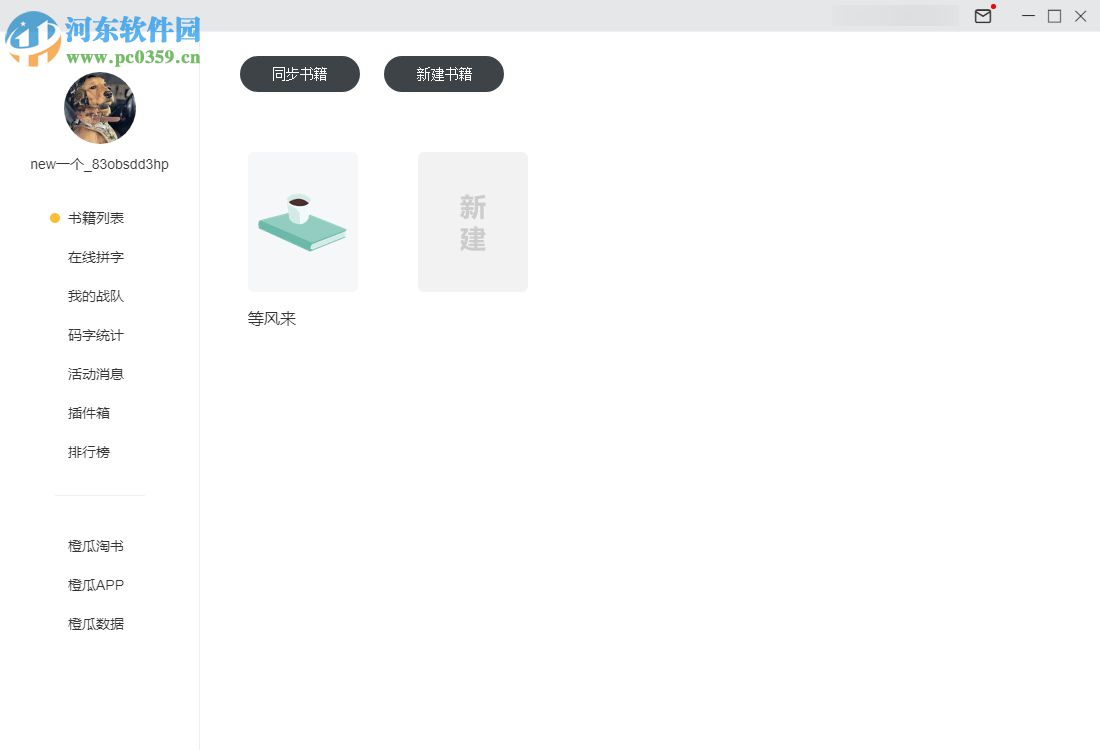Click the sidebar divider line below 排行榜
Viewport: 1100px width, 750px height.
coord(100,495)
